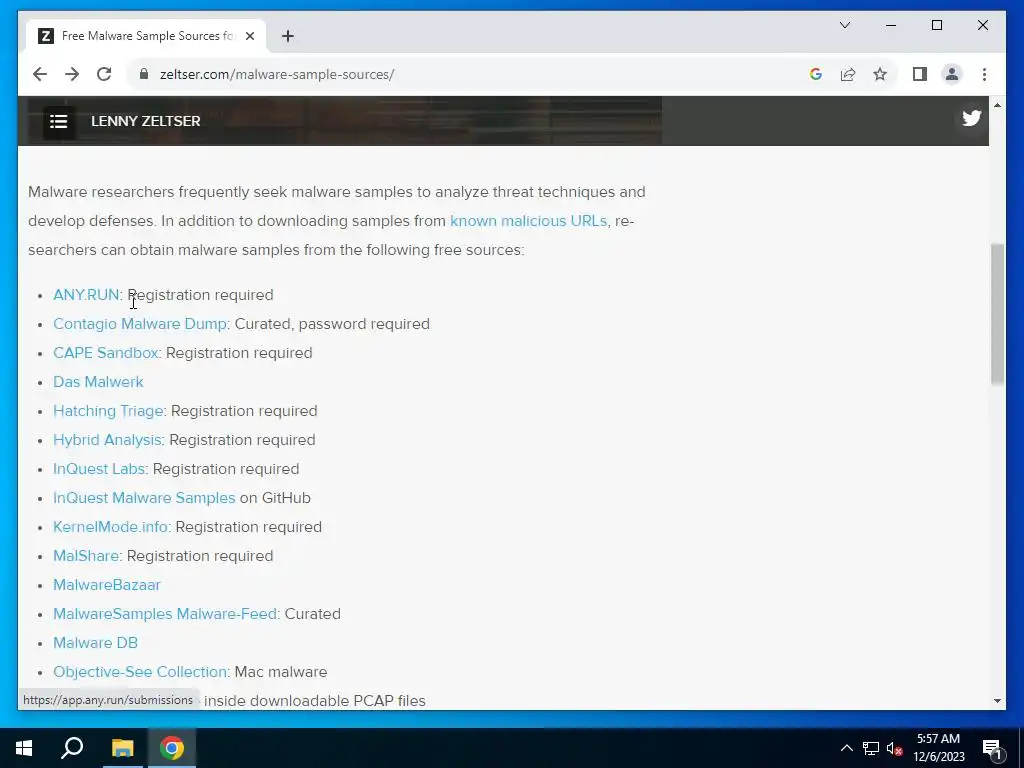This screenshot has height=768, width=1024.
Task: Bookmark this page with the star icon
Action: [880, 74]
